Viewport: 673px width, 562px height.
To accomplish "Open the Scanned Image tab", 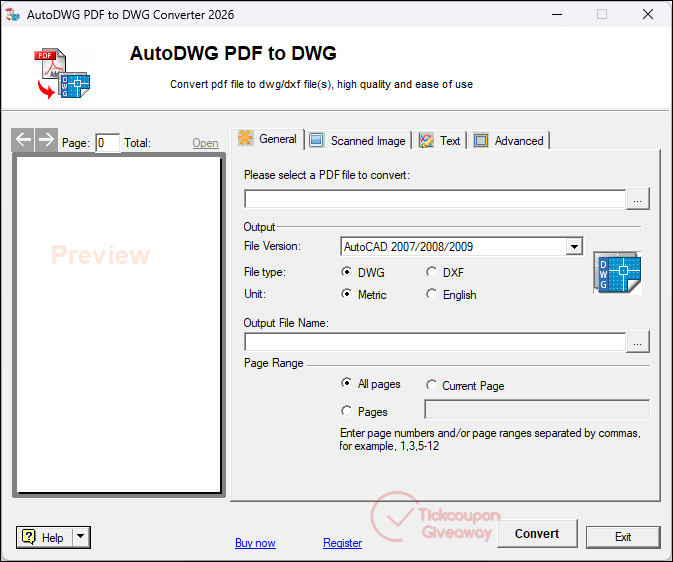I will 358,141.
